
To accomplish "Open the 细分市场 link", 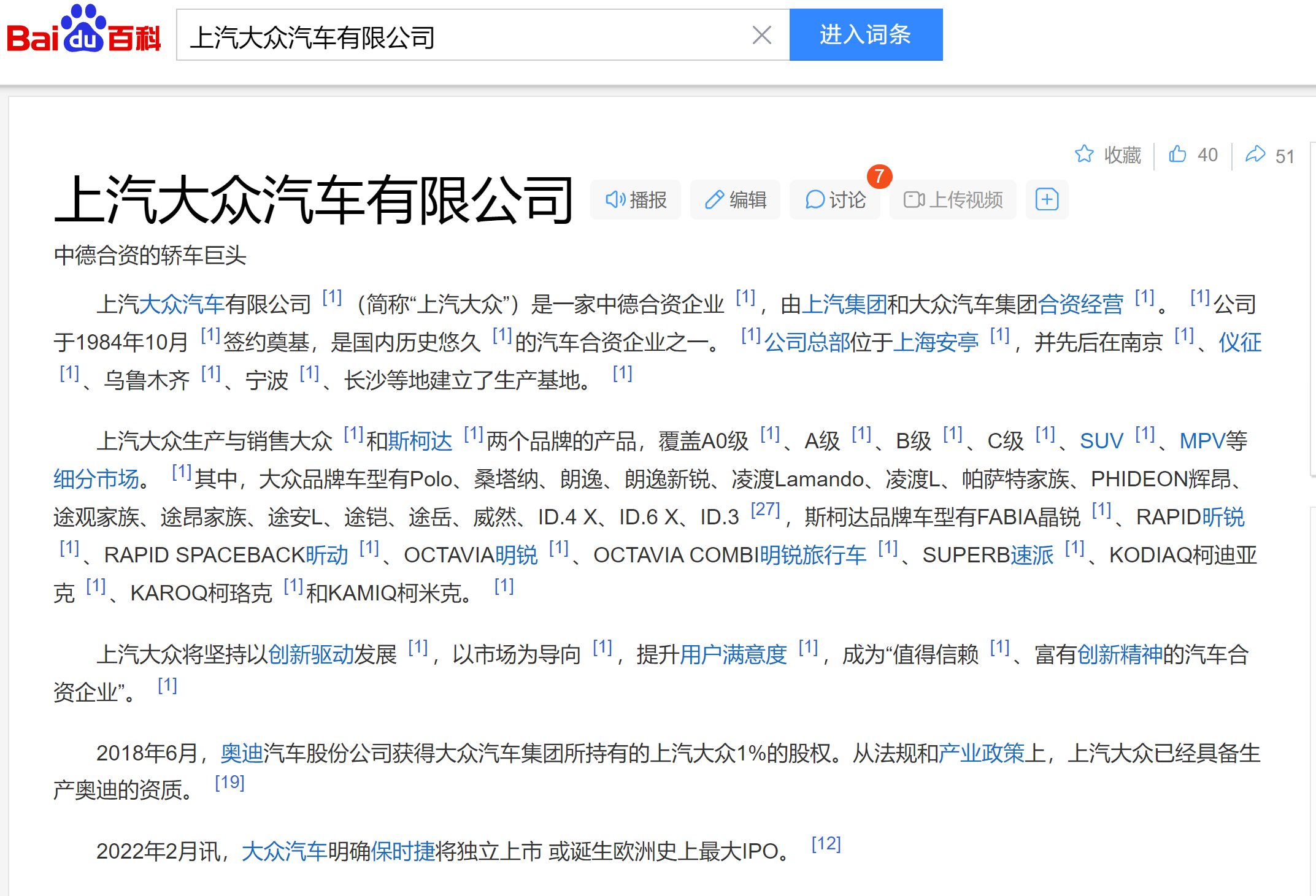I will [96, 479].
